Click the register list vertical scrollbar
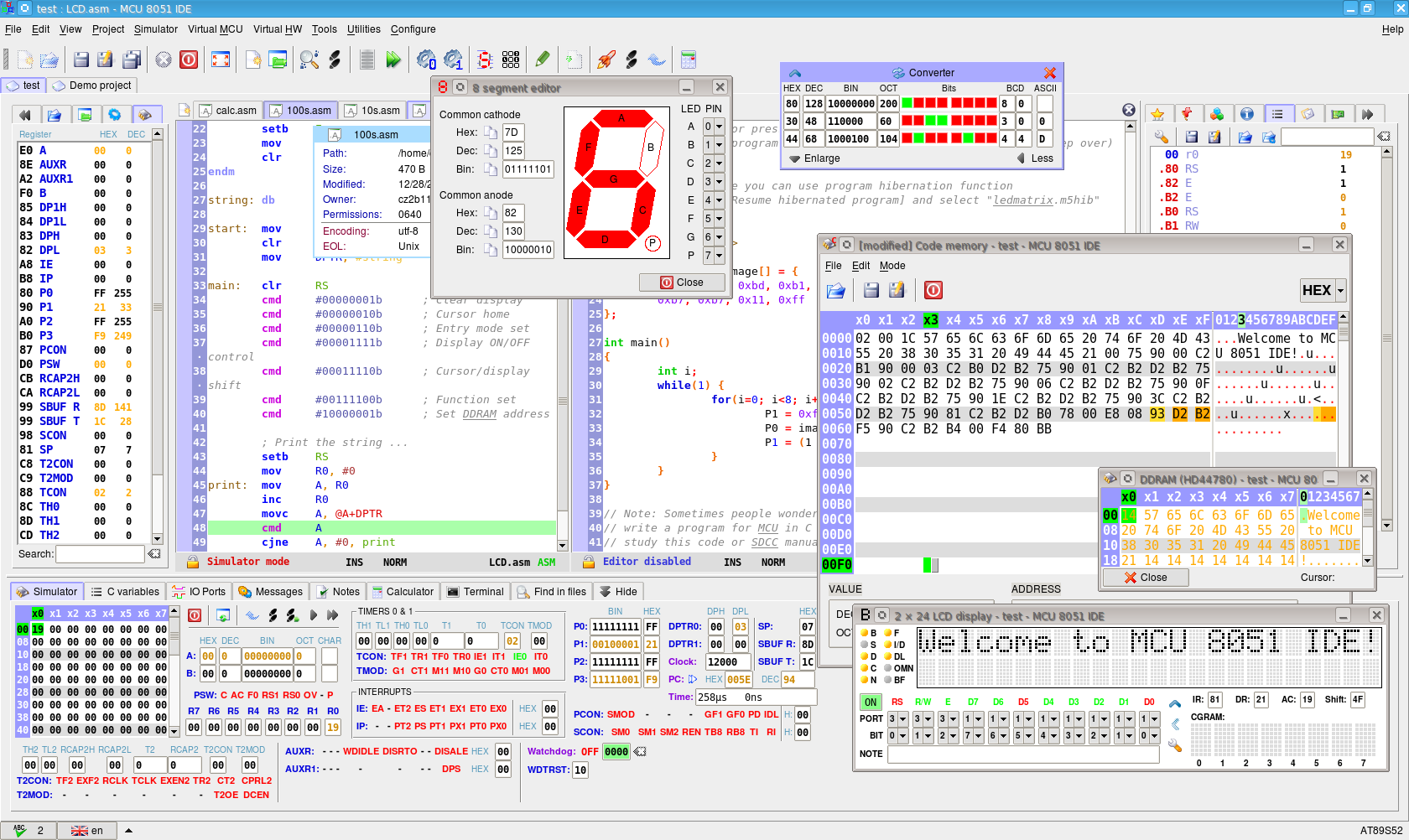The width and height of the screenshot is (1409, 840). (157, 335)
